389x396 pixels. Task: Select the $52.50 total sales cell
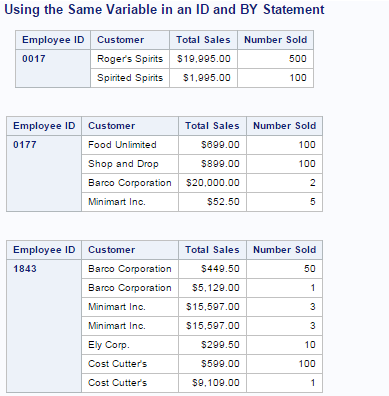pyautogui.click(x=213, y=202)
